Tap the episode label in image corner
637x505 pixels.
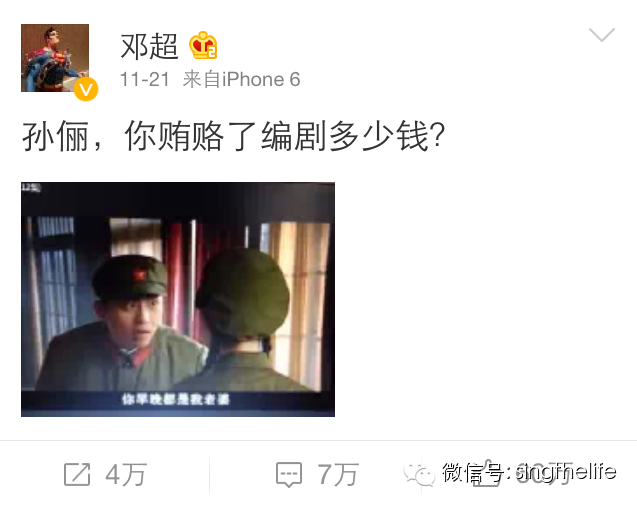coord(31,187)
